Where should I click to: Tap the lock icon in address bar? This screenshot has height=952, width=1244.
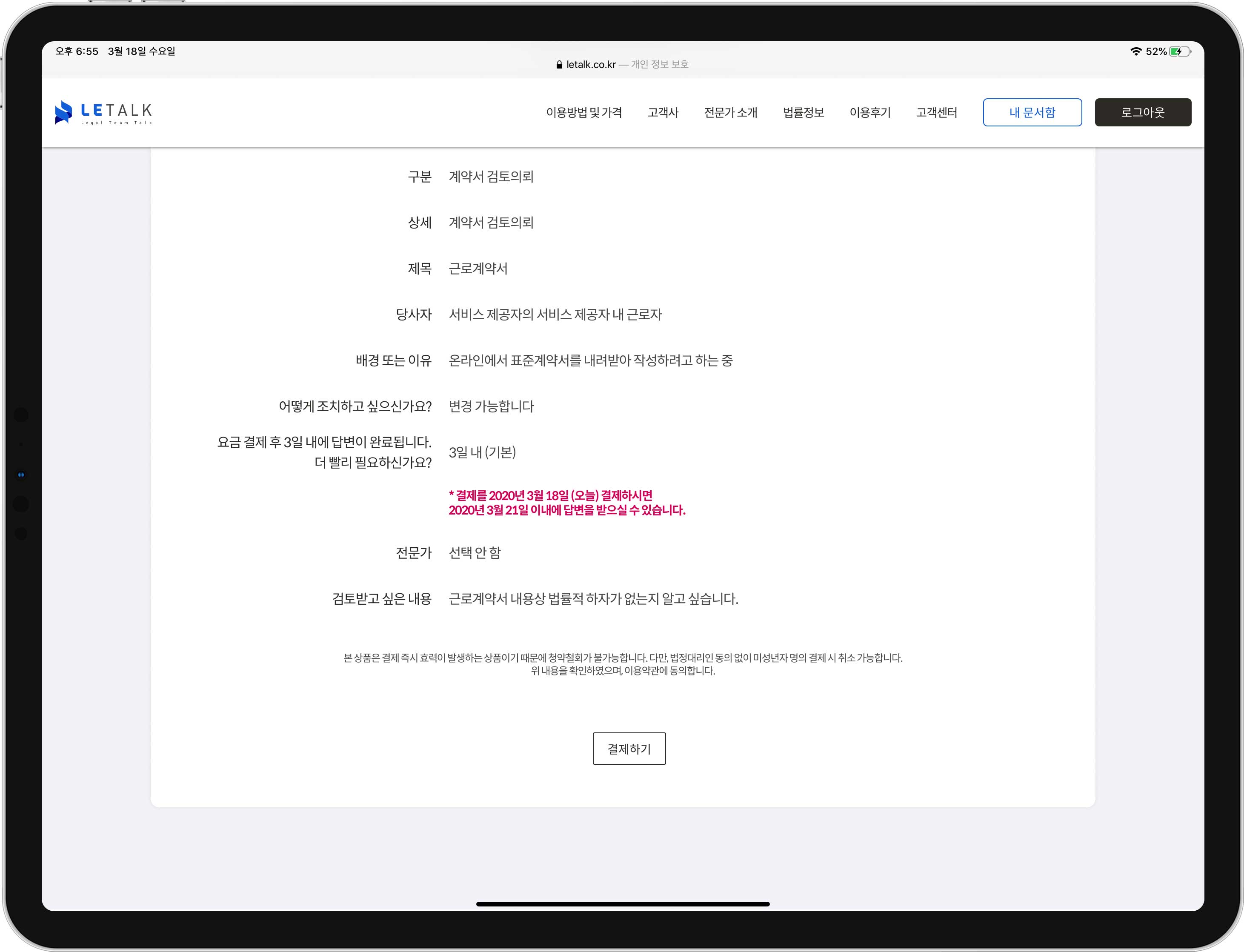(559, 65)
